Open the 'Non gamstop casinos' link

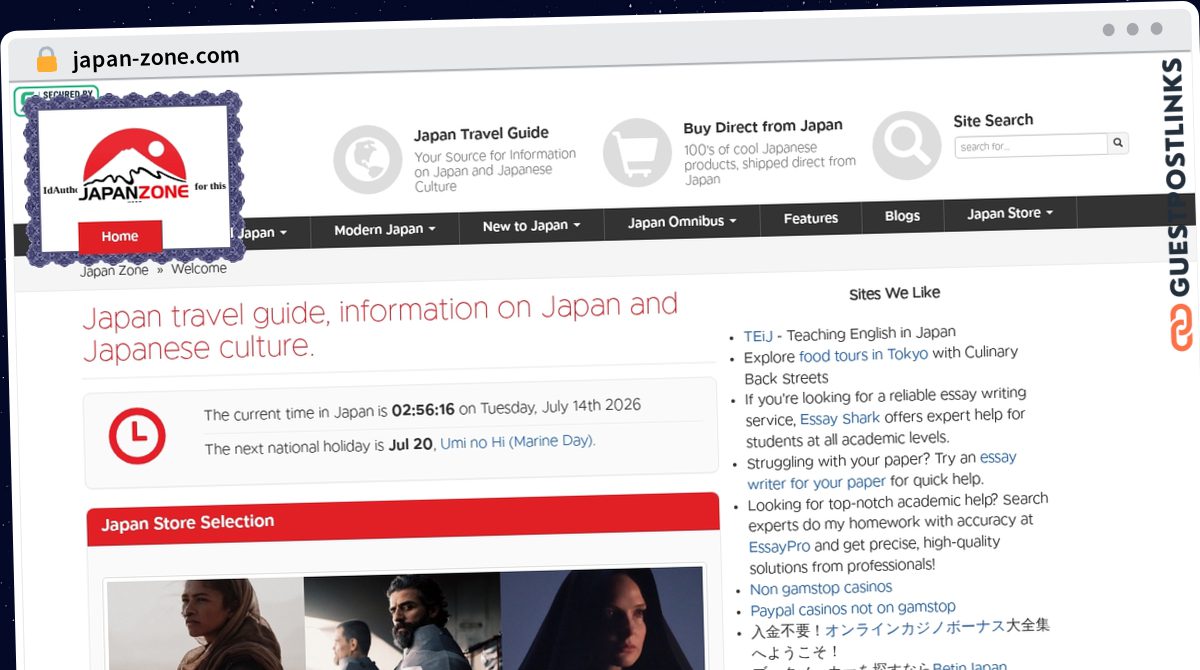[821, 588]
